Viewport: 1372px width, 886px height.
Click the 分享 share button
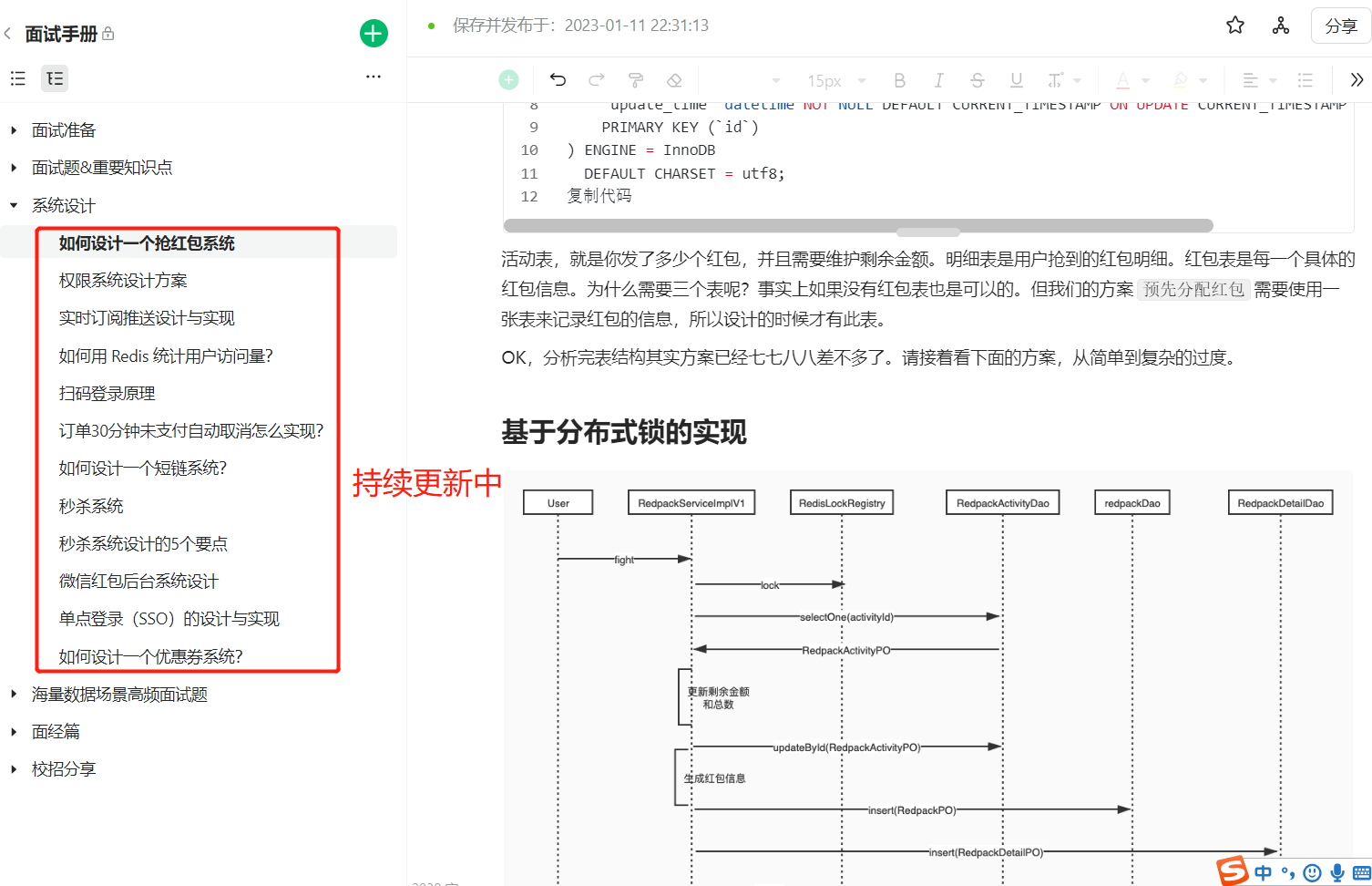(1341, 26)
